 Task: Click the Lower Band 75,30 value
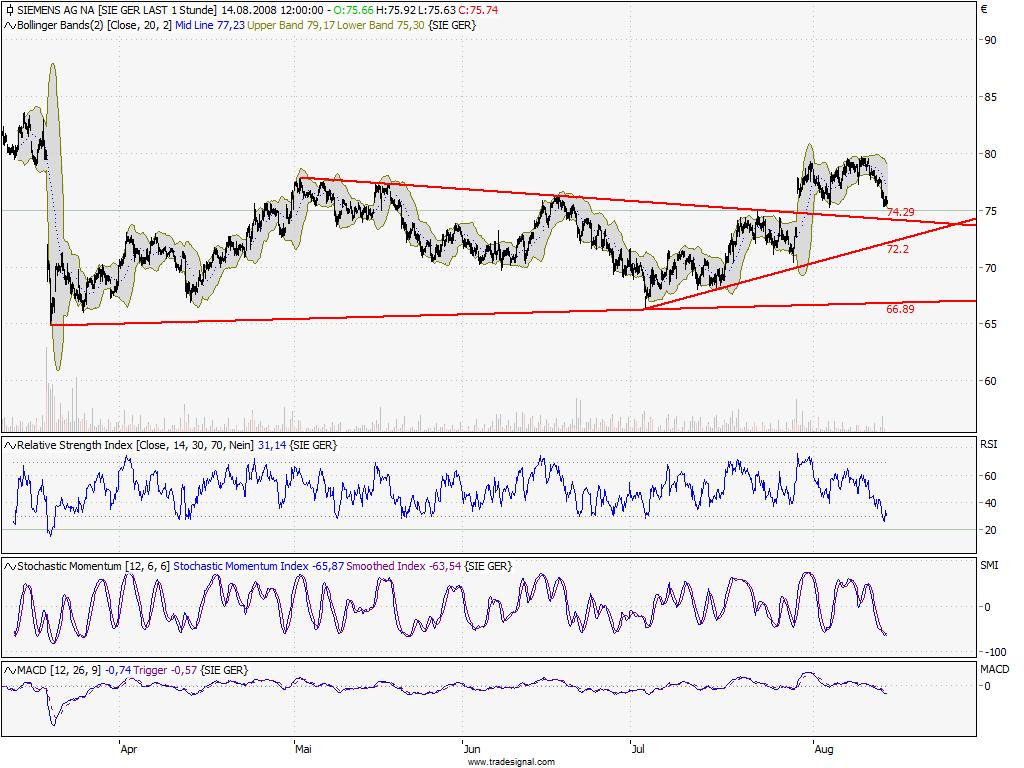[381, 25]
